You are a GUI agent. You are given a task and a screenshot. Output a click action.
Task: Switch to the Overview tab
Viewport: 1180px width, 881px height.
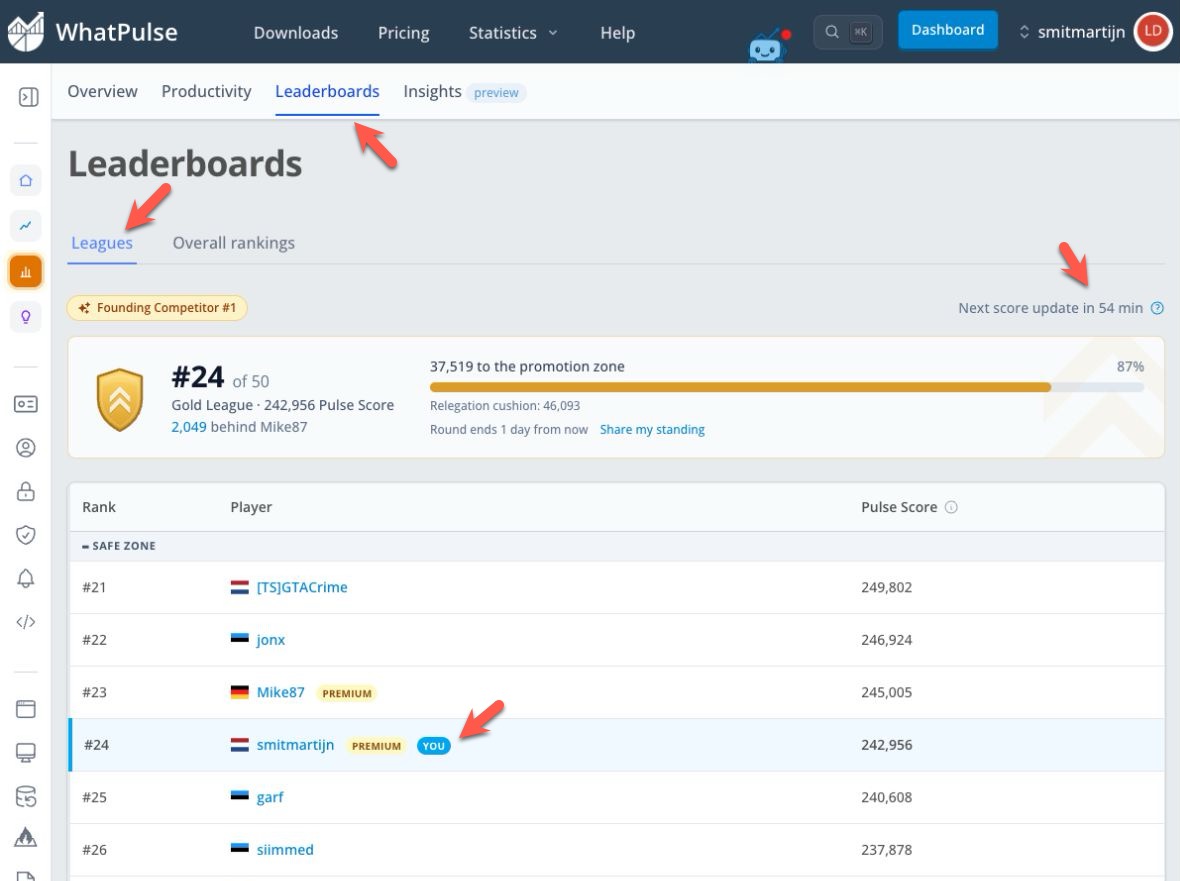[102, 91]
